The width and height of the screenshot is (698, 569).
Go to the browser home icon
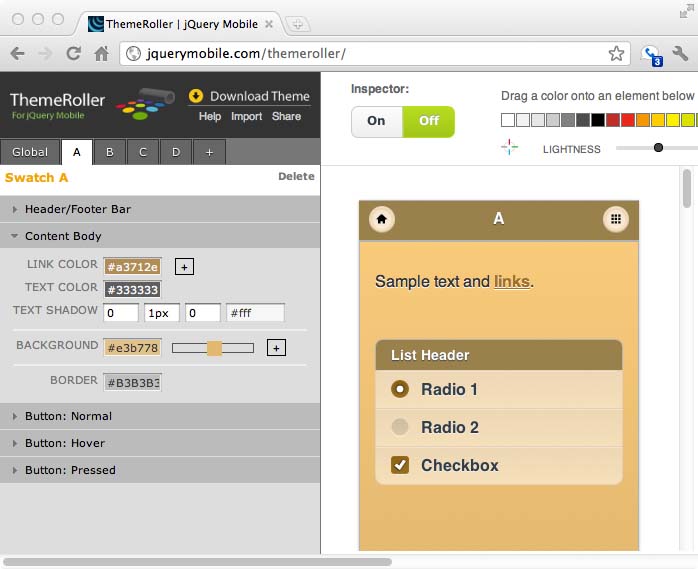[x=101, y=53]
